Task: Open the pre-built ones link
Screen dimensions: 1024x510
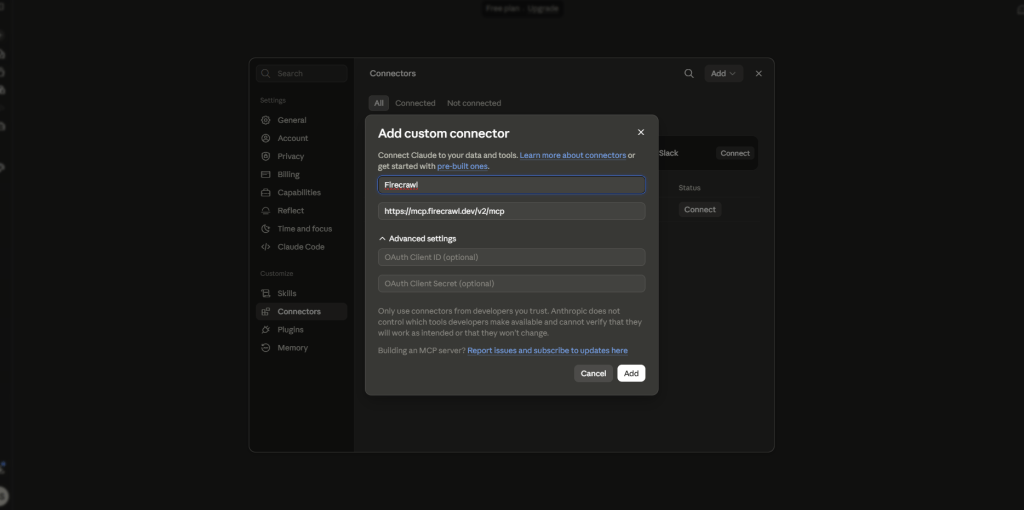Action: click(462, 167)
